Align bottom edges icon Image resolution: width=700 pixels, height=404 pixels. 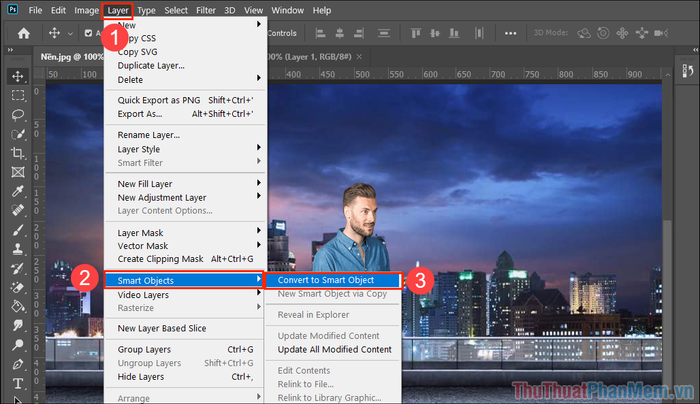tap(454, 33)
